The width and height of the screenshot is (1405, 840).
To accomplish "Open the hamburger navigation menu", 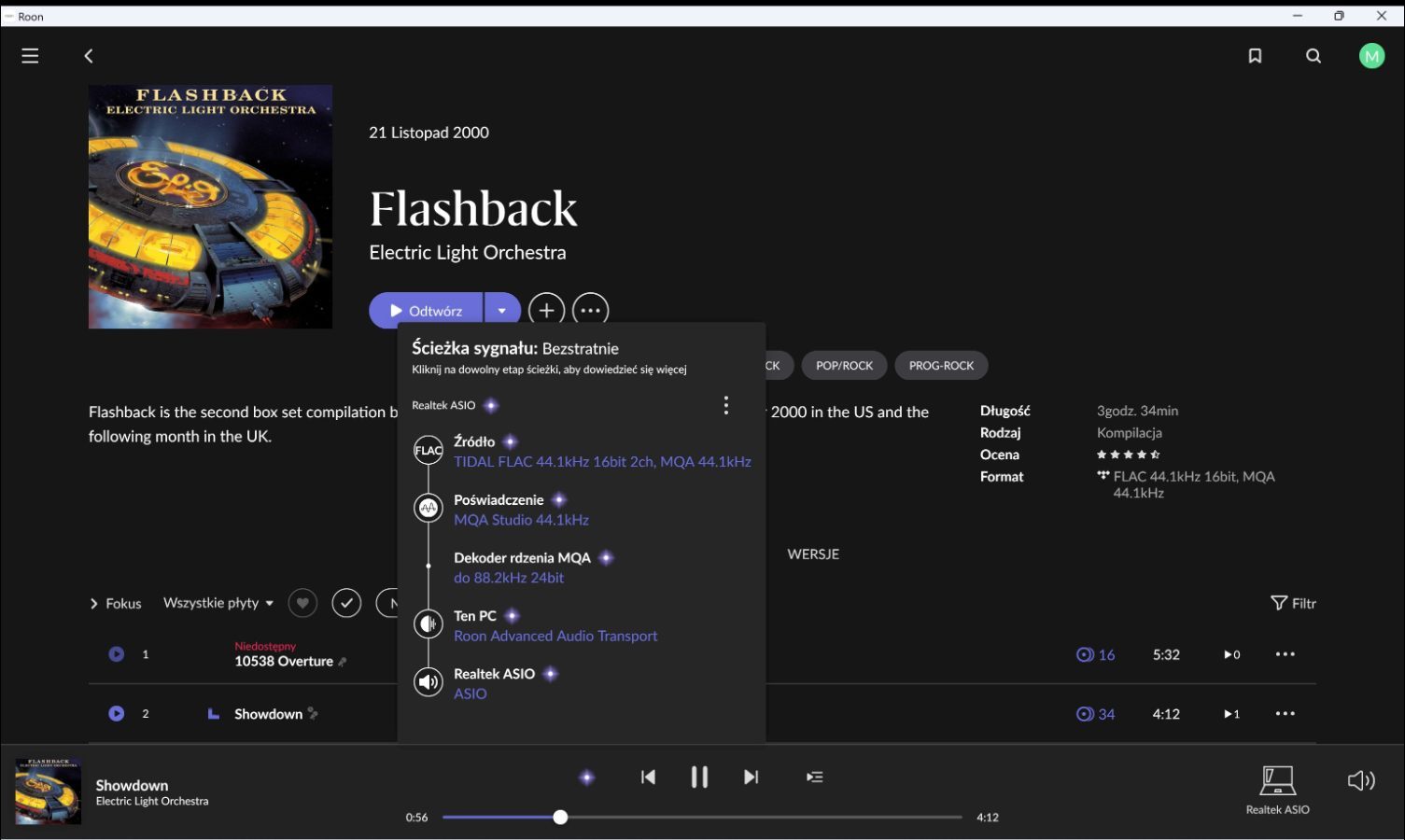I will (30, 56).
